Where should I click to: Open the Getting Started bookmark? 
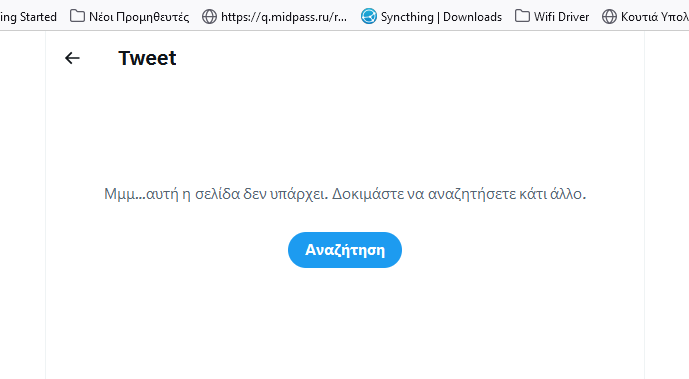click(28, 17)
